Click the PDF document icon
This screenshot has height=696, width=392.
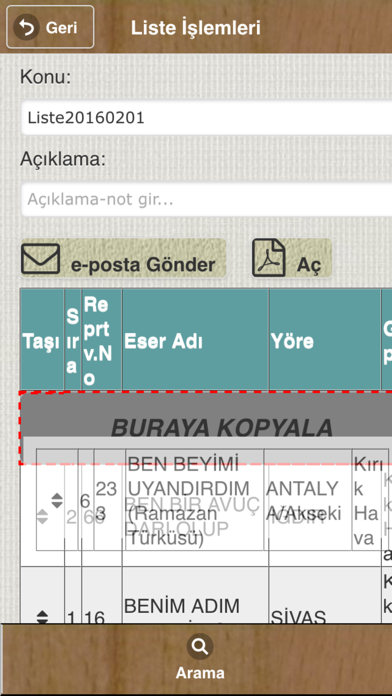269,258
